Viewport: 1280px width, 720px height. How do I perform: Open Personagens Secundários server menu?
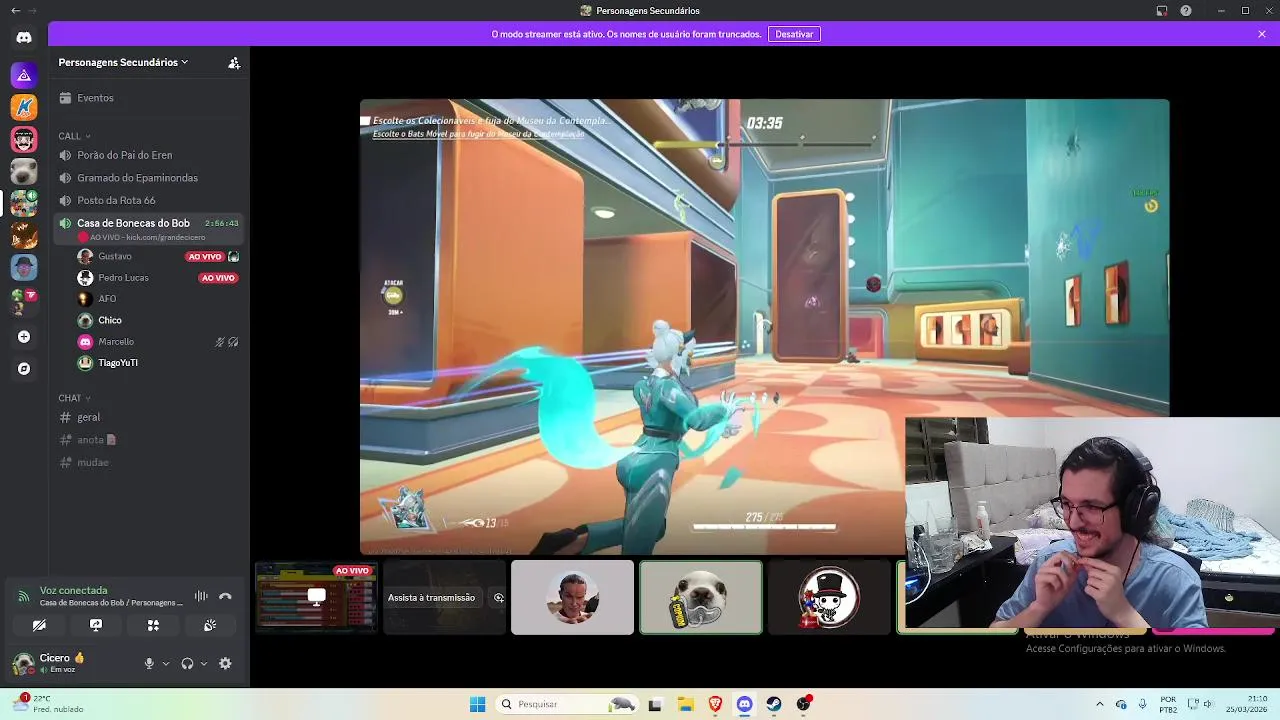[x=123, y=62]
